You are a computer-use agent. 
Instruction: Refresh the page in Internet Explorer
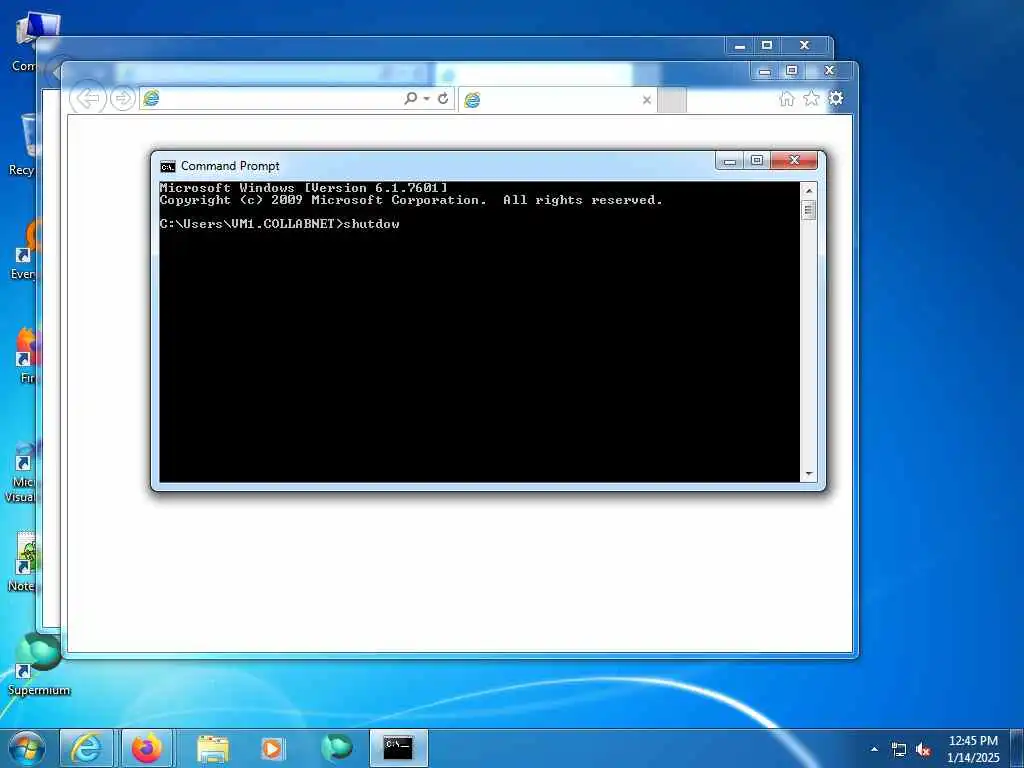click(x=443, y=98)
